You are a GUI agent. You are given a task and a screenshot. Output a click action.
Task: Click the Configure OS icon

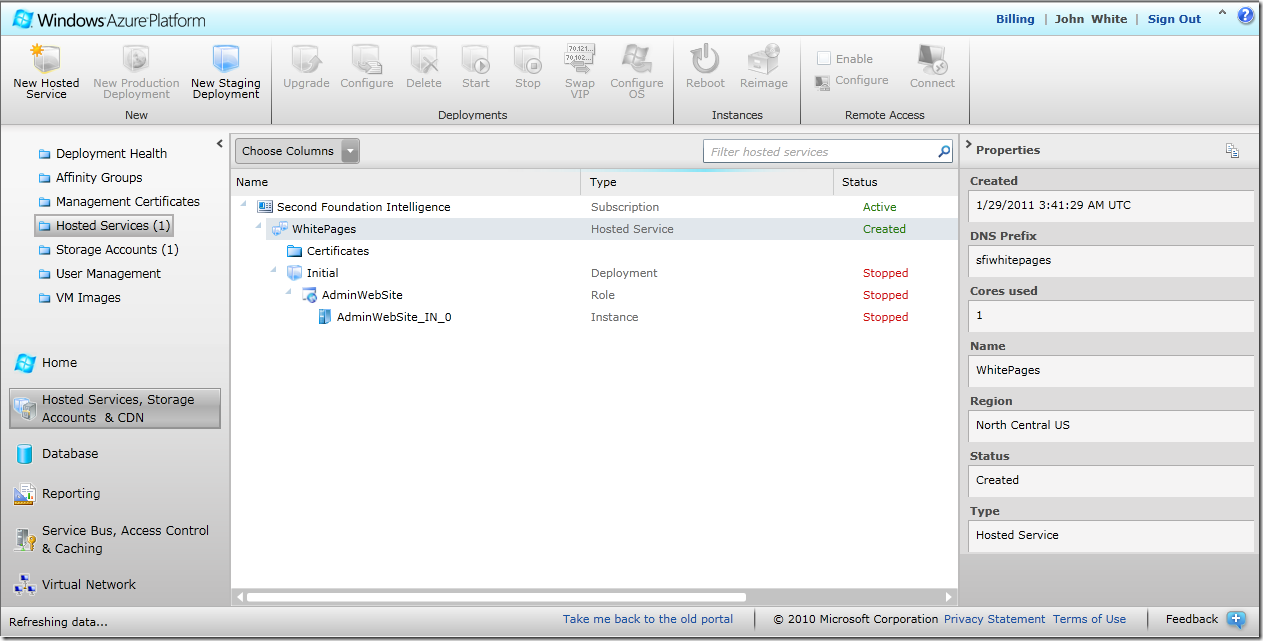[636, 59]
